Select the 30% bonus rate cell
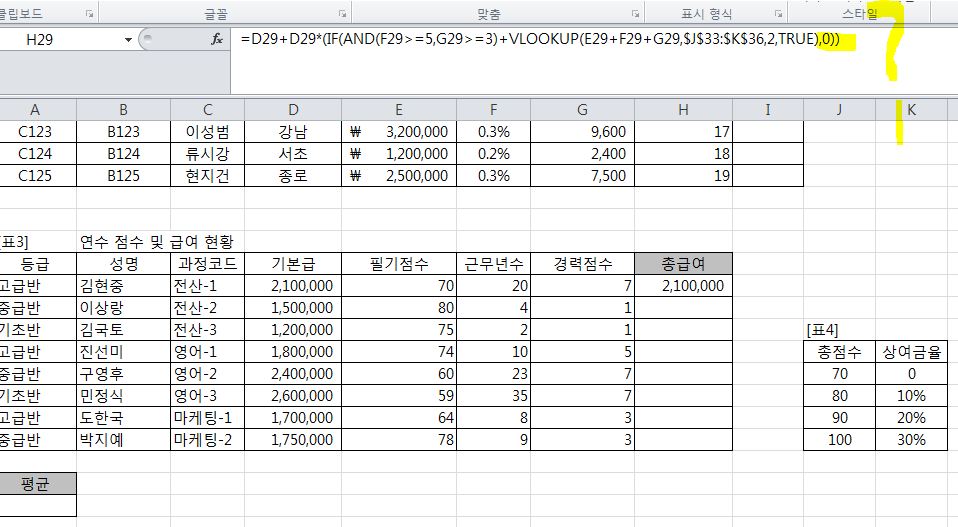Viewport: 958px width, 527px height. point(910,440)
